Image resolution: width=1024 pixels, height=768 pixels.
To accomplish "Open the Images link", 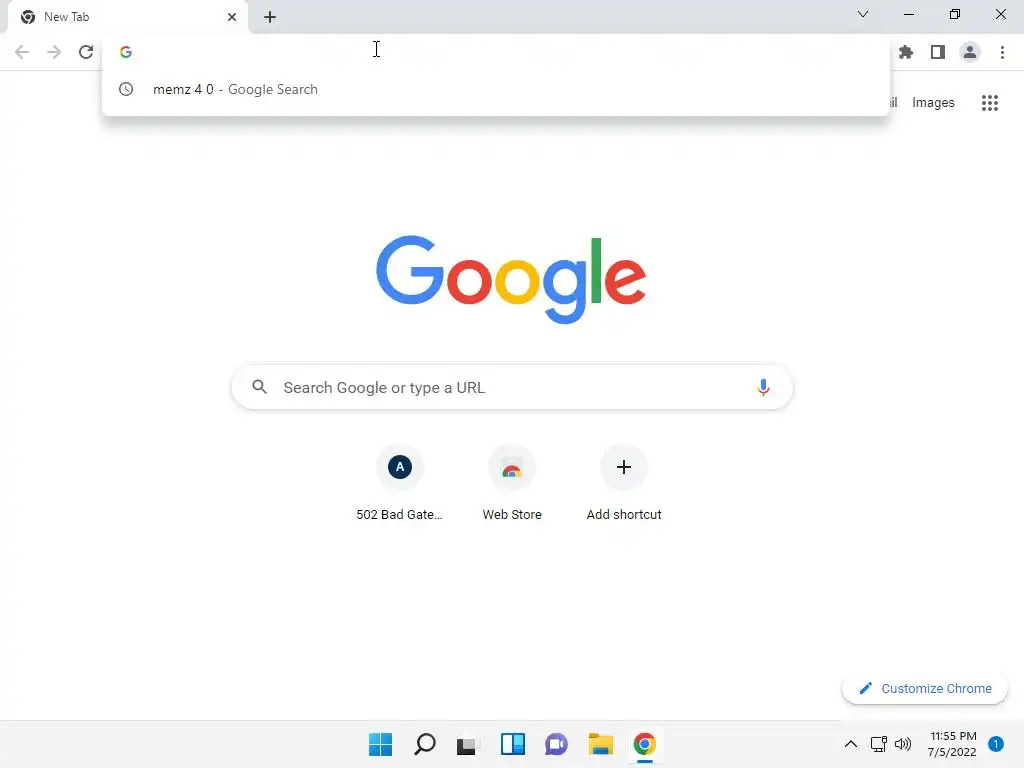I will point(933,103).
